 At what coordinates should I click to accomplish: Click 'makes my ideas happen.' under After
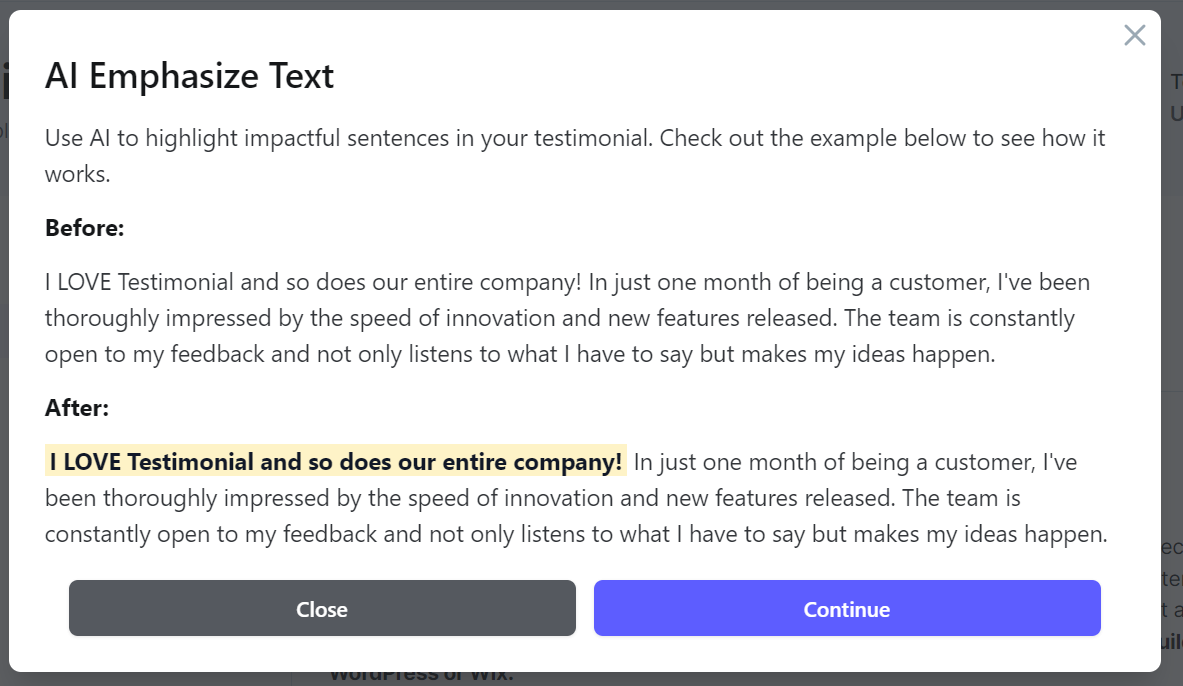click(x=988, y=534)
